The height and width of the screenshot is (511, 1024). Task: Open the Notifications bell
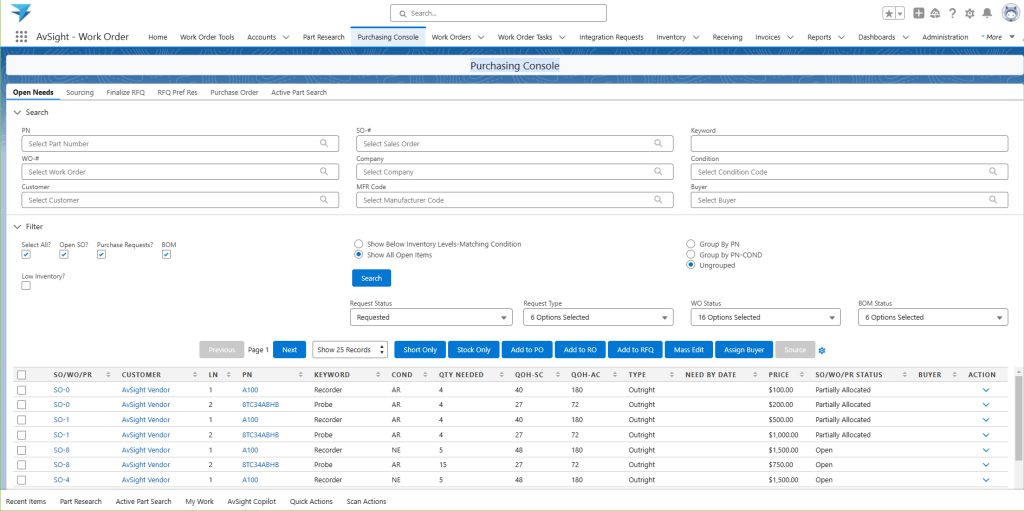click(x=987, y=13)
